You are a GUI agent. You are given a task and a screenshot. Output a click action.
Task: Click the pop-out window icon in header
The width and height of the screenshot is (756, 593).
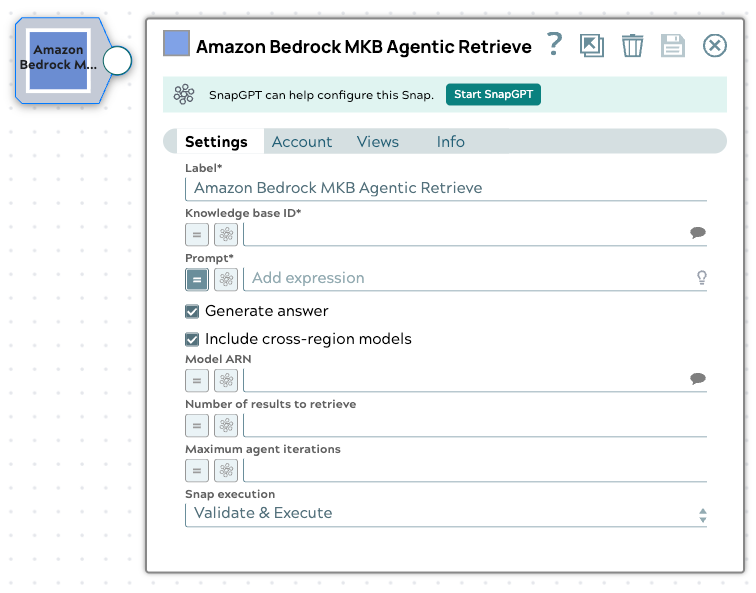coord(592,46)
